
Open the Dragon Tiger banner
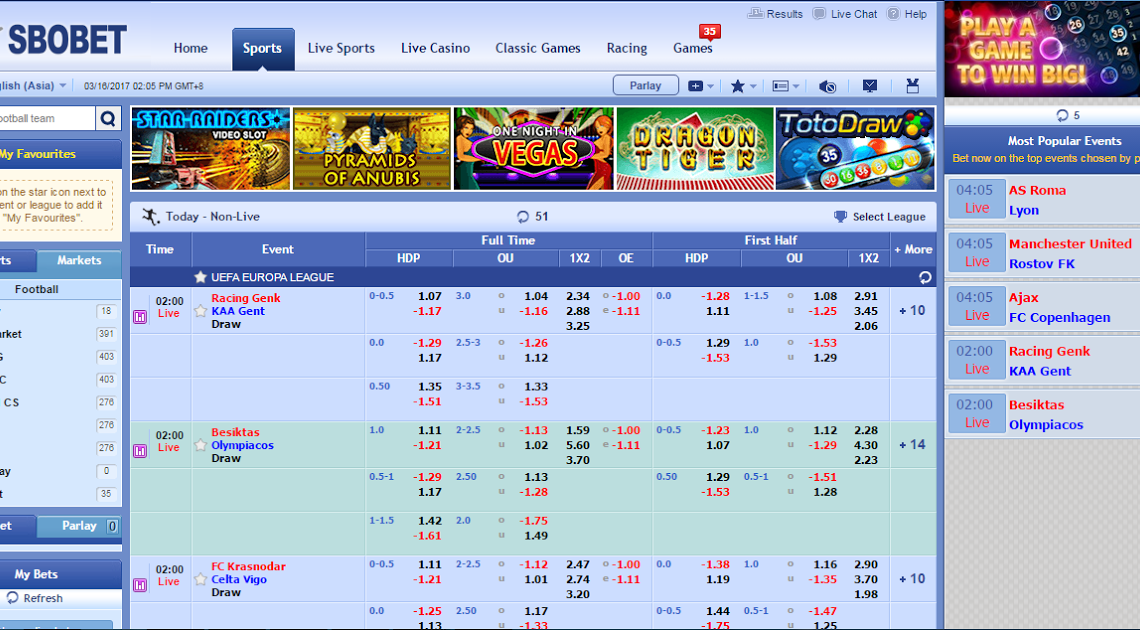[x=695, y=149]
